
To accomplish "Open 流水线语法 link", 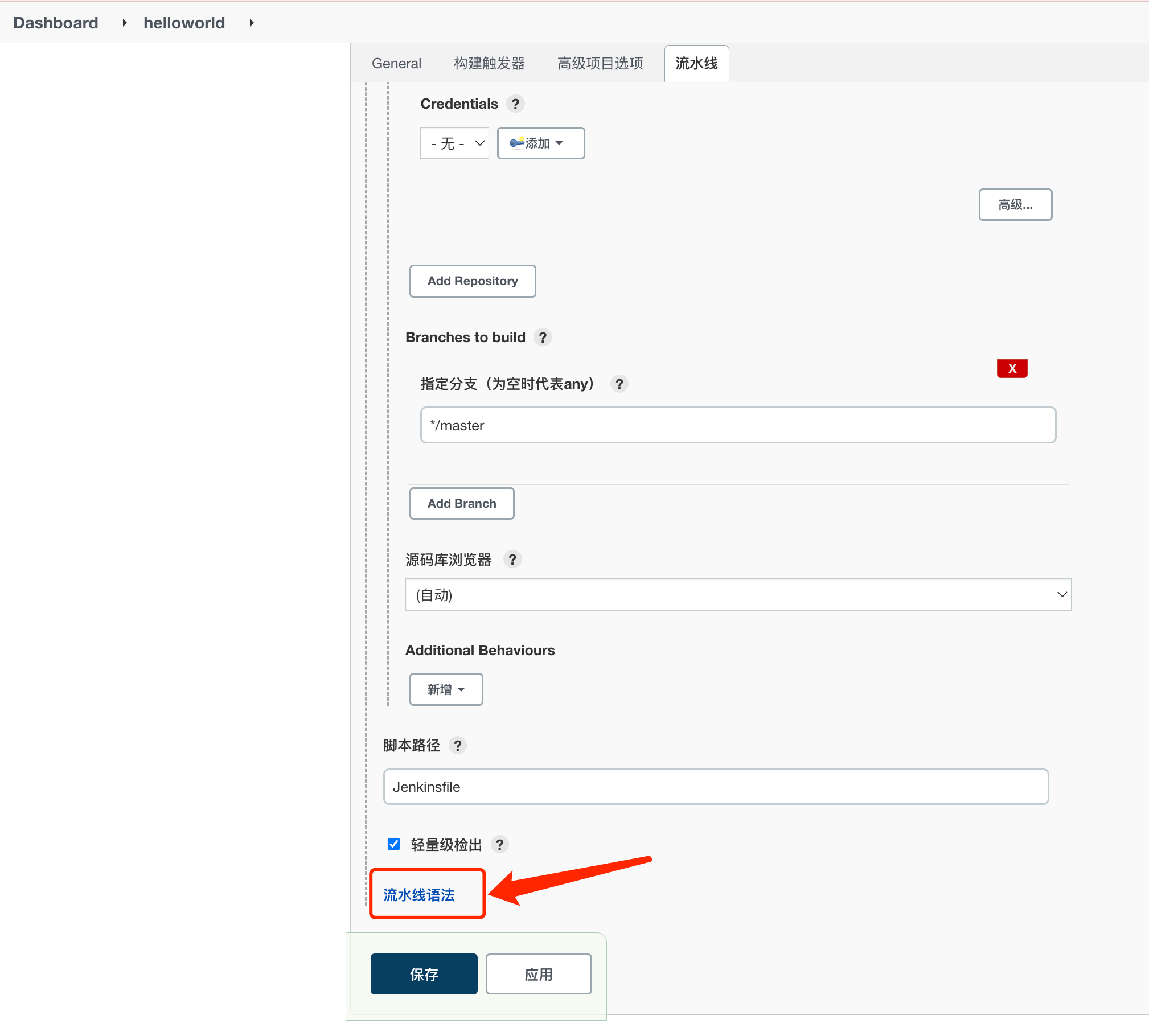I will coord(419,895).
